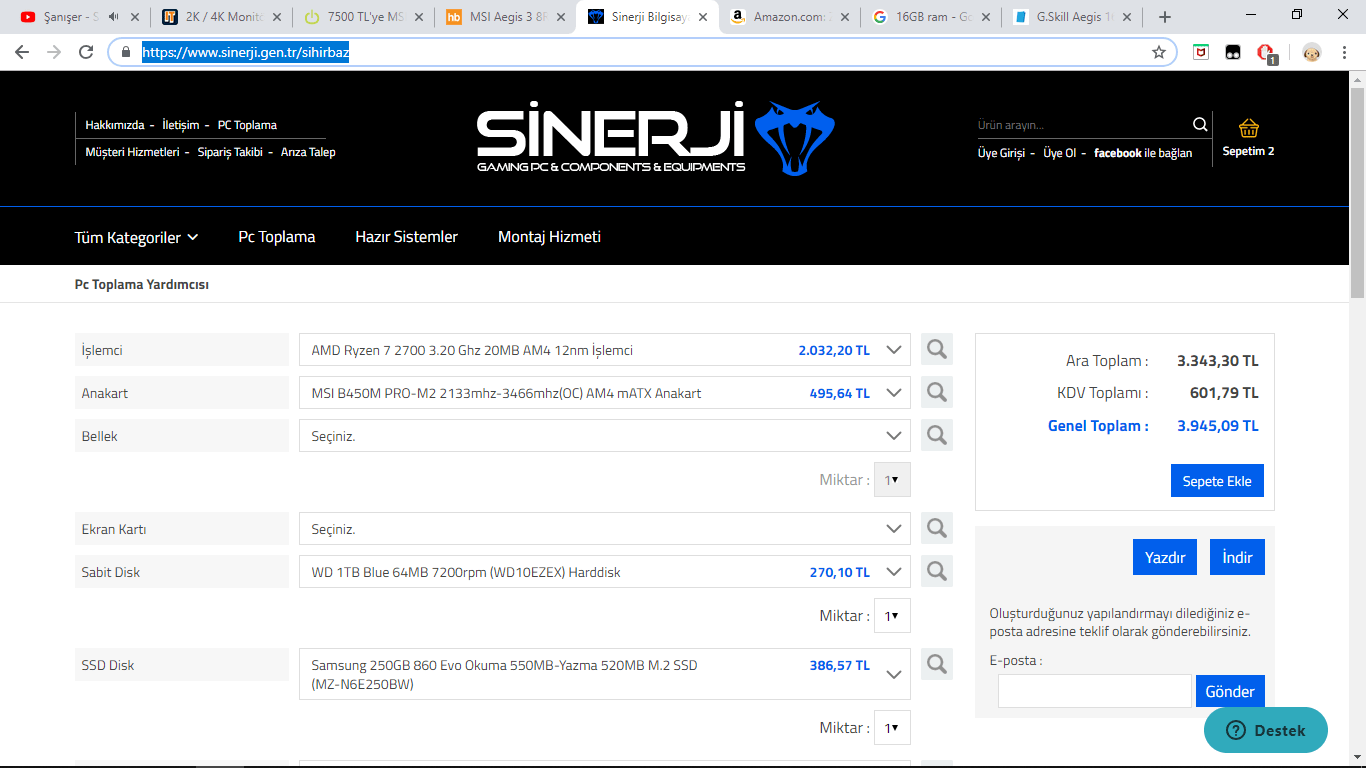Open the Hakkımızda link

tap(115, 125)
